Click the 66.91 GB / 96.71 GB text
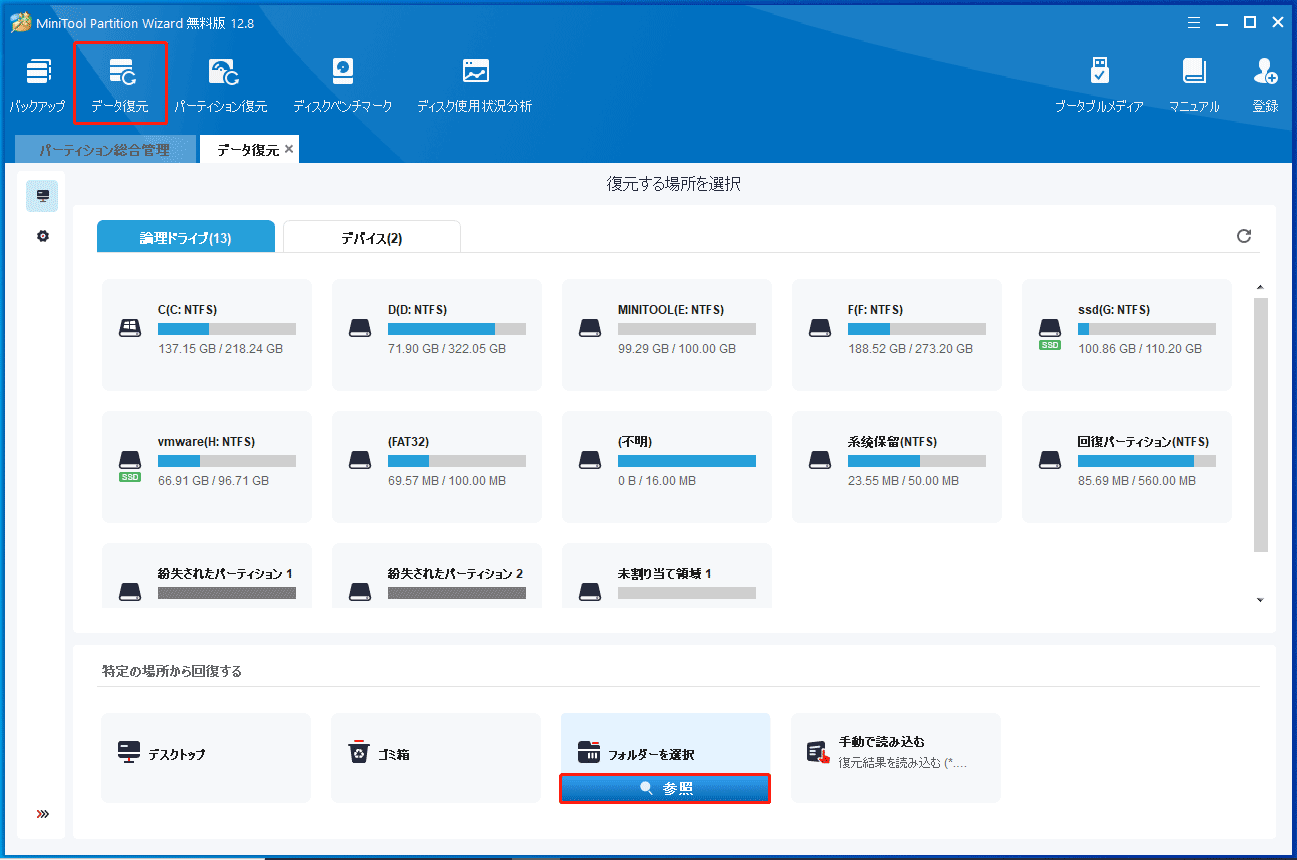 [213, 481]
